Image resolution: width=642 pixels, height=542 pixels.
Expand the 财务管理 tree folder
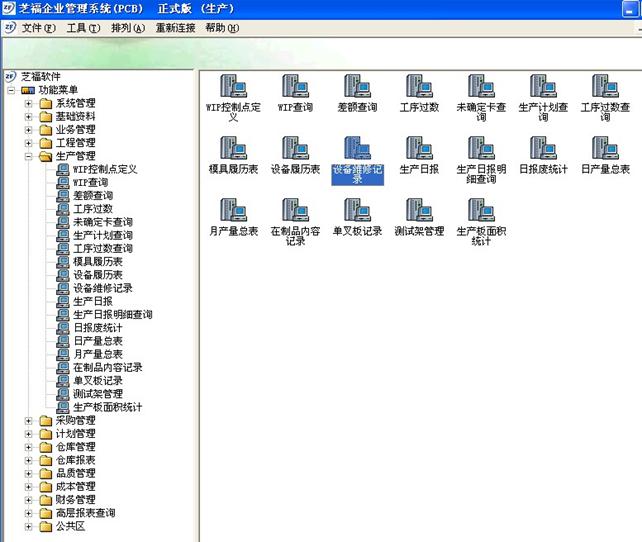pos(29,500)
